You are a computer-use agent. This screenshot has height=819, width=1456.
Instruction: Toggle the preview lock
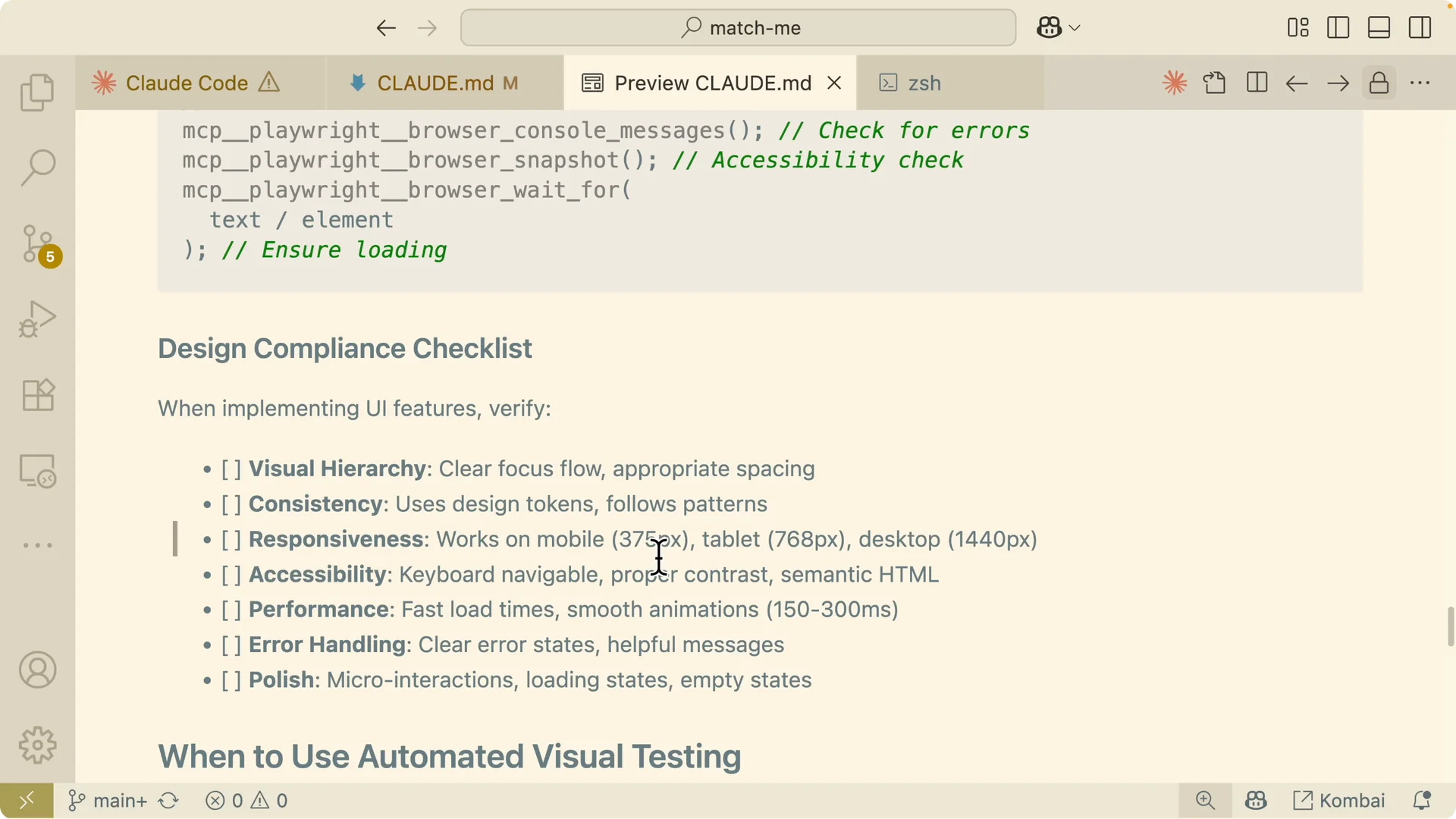pyautogui.click(x=1379, y=83)
